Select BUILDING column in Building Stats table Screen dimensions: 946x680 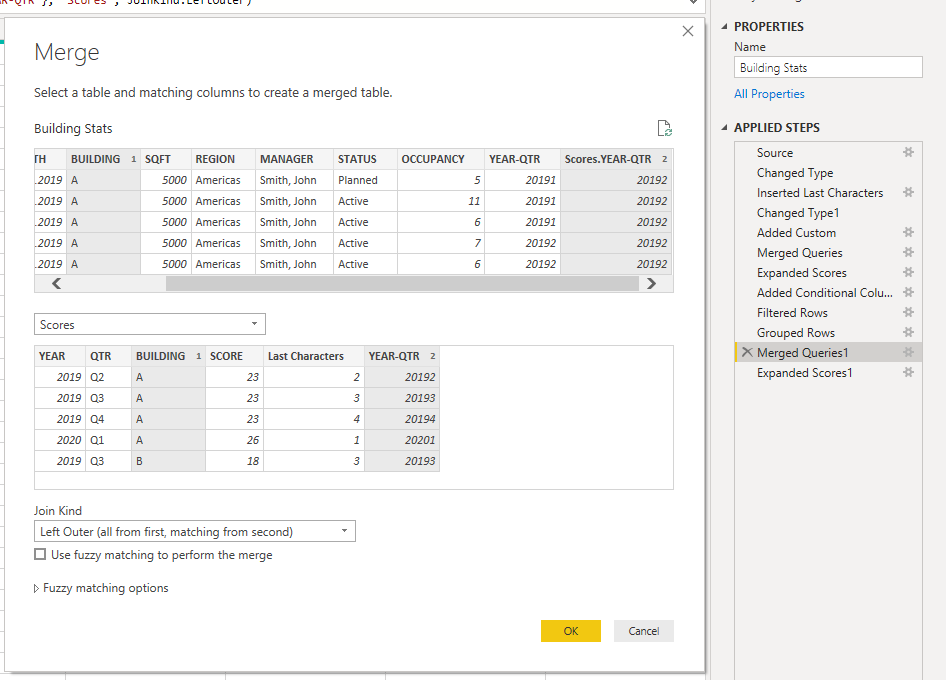click(103, 159)
